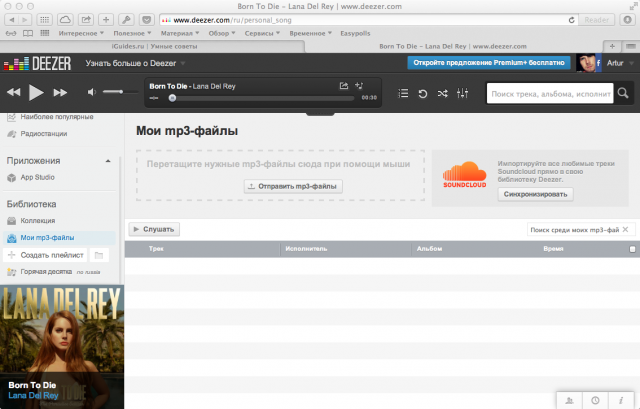Open 'Сервисы' bookmarks folder
The image size is (640, 409).
click(x=262, y=33)
